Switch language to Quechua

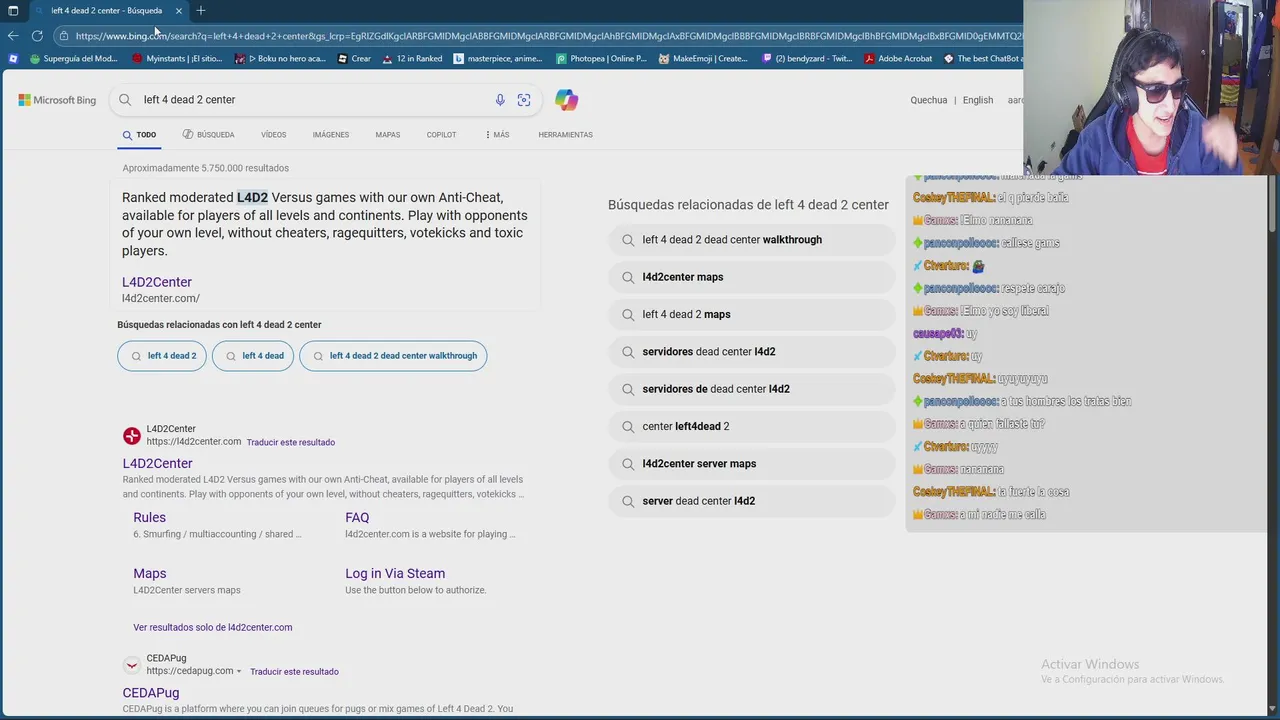(x=928, y=100)
